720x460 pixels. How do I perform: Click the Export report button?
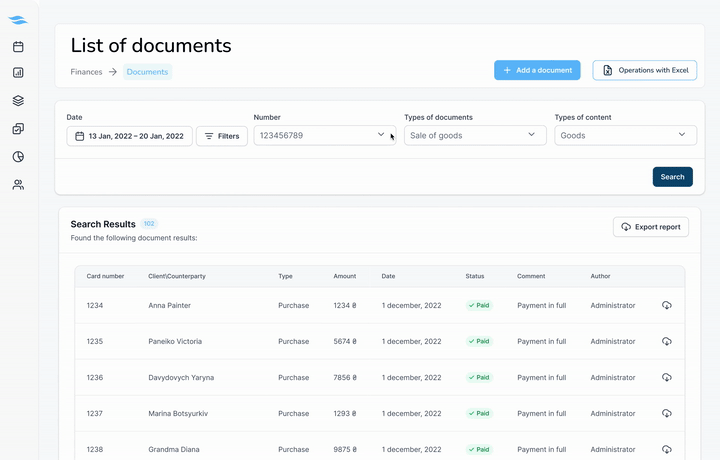coord(650,227)
